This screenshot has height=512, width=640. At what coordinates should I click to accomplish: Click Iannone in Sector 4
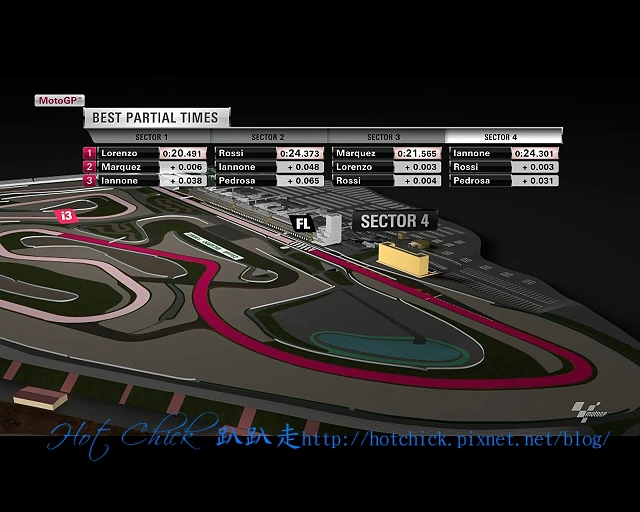(x=471, y=153)
